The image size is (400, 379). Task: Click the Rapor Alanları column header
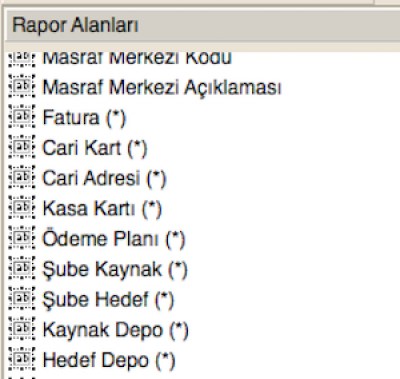pos(203,26)
